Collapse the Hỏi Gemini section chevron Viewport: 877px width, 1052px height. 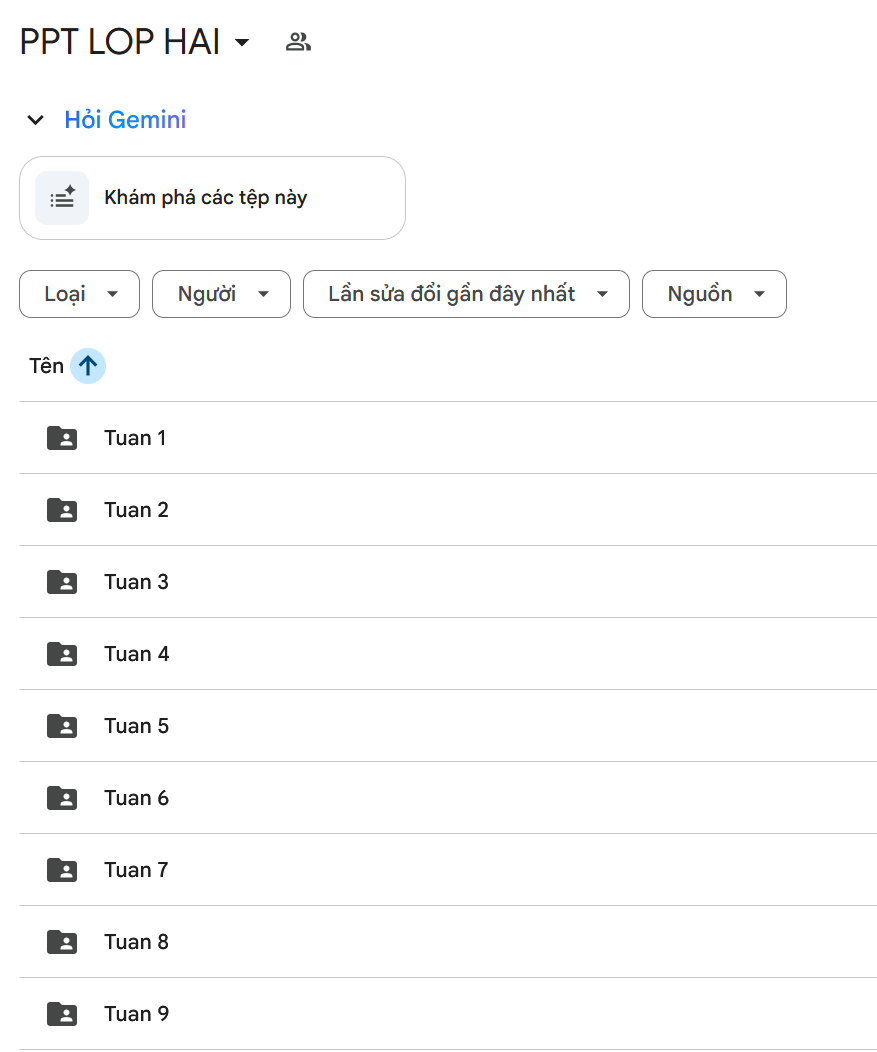pos(36,120)
